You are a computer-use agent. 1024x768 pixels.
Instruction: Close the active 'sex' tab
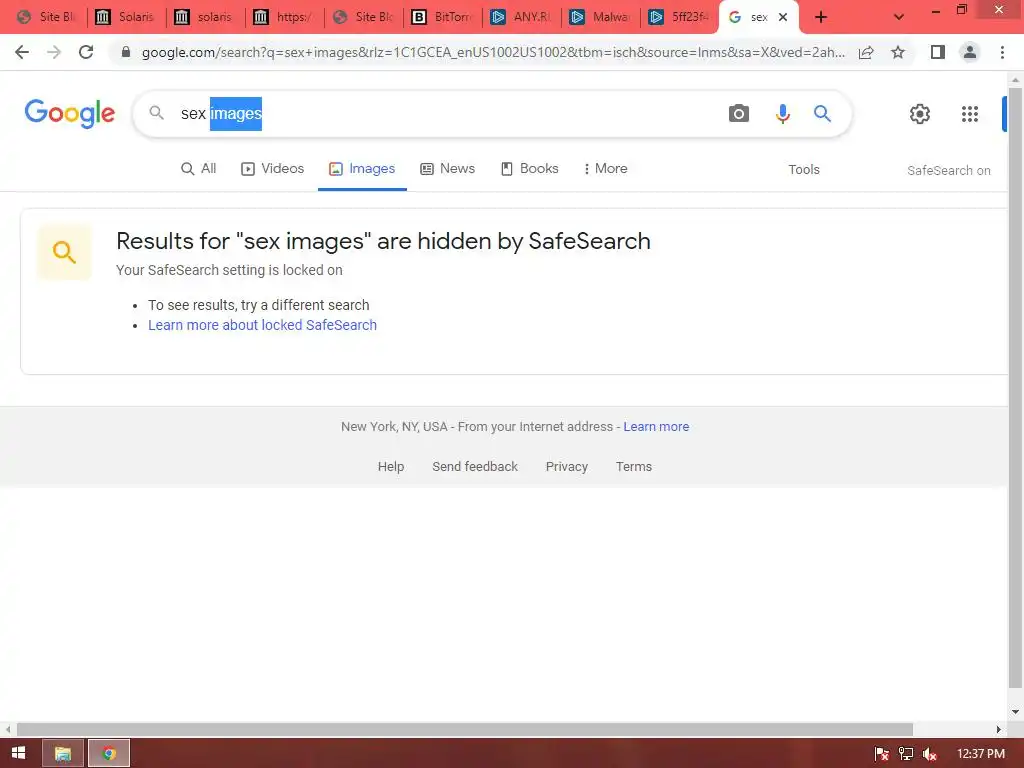coord(783,17)
